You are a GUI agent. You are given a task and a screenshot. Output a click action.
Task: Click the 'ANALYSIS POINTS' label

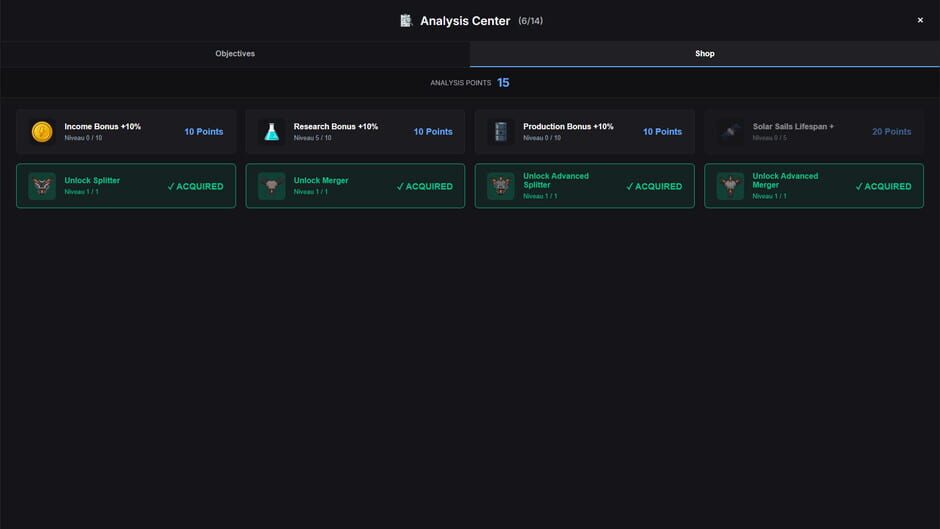(x=460, y=83)
